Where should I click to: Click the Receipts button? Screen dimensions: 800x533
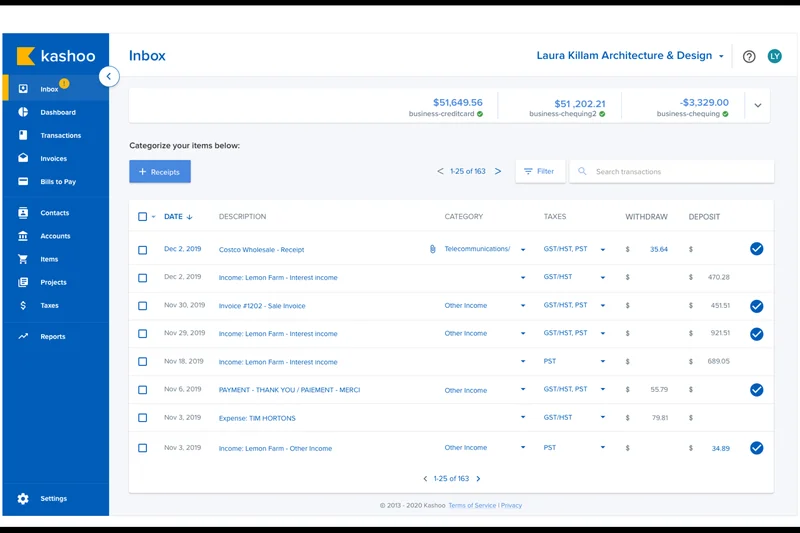pos(160,172)
